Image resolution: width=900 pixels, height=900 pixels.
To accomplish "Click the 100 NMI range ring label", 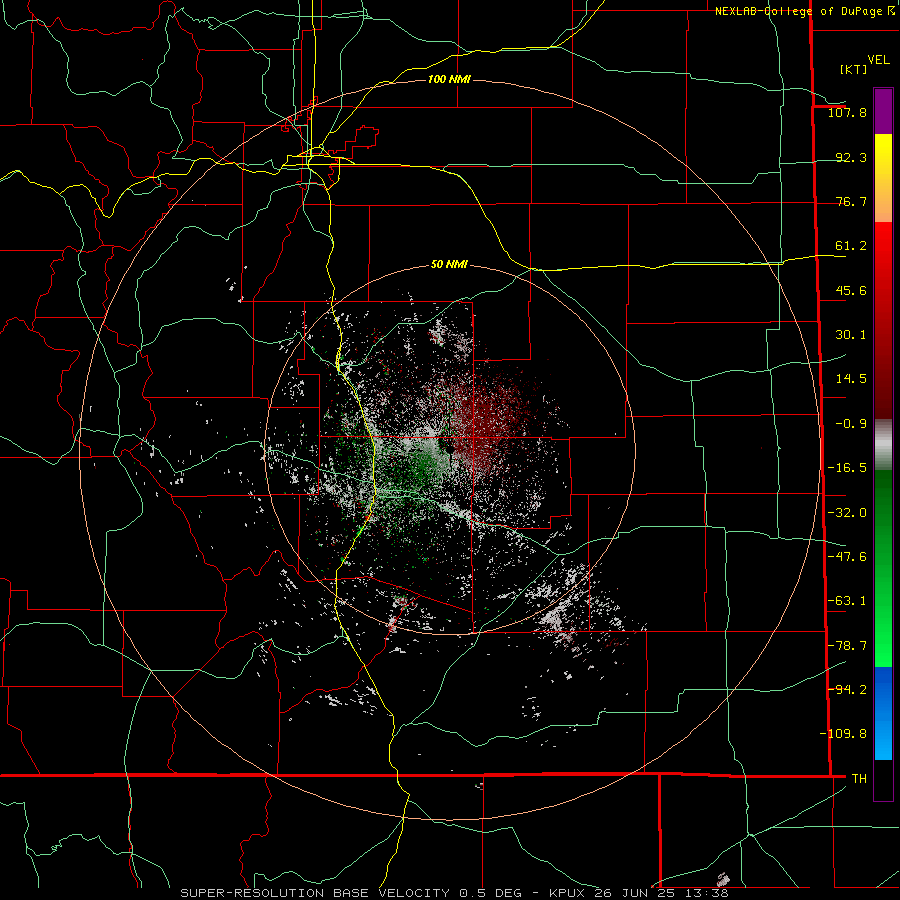I will [x=449, y=79].
